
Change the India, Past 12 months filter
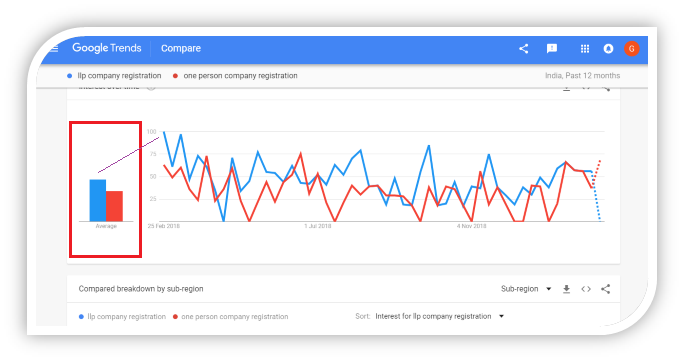(582, 75)
